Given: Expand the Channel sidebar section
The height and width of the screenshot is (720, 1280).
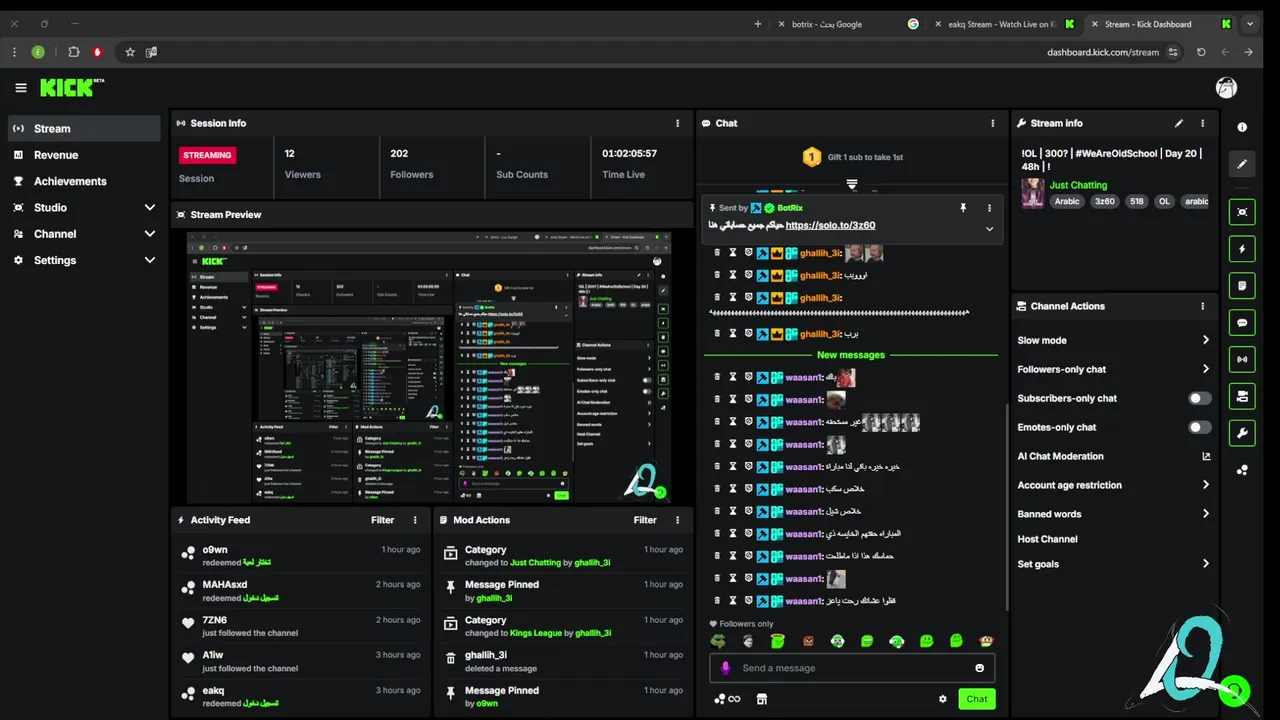Looking at the screenshot, I should [x=84, y=234].
